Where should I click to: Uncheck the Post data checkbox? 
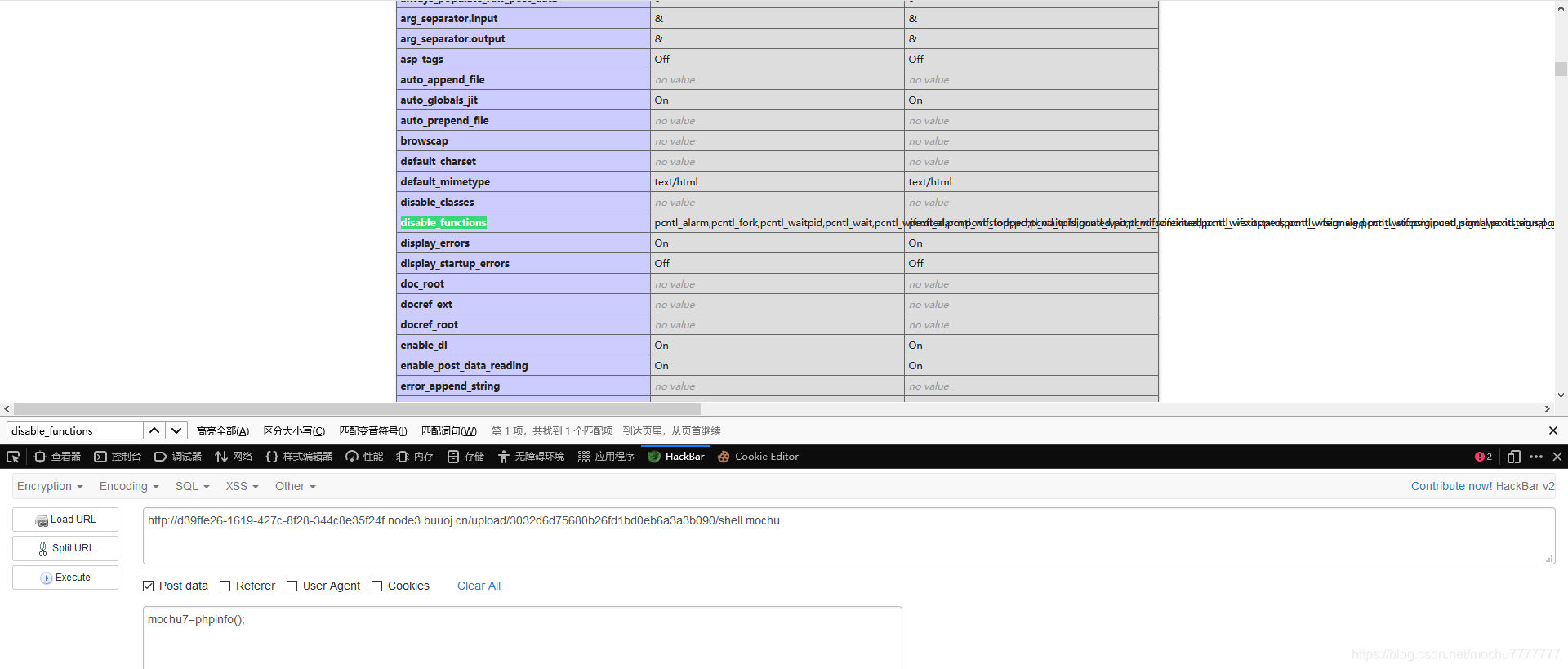[149, 586]
